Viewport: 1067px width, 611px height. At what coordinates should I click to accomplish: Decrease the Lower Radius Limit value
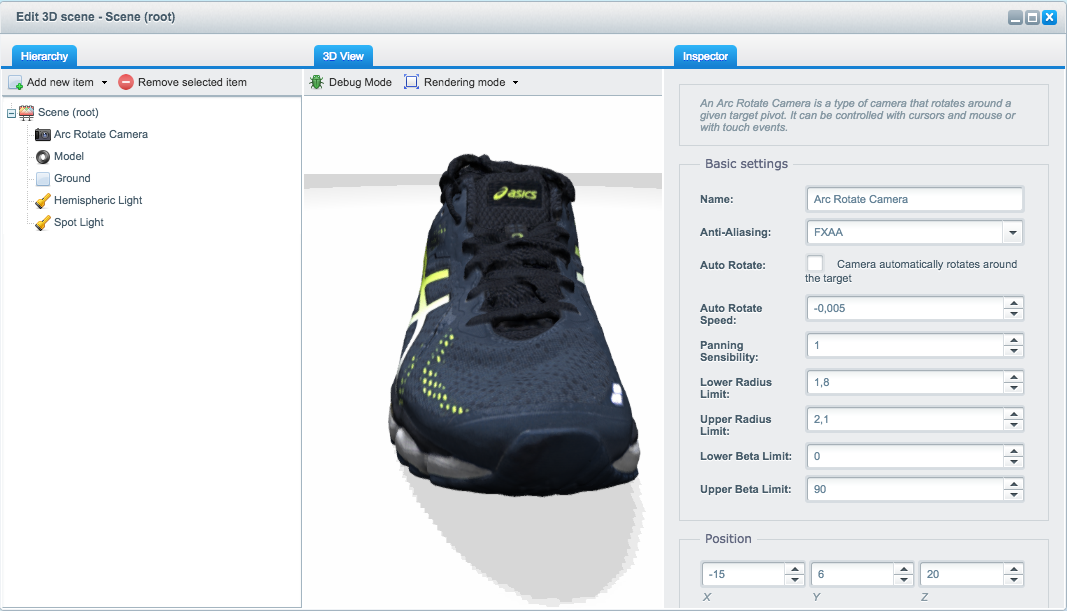click(1014, 387)
